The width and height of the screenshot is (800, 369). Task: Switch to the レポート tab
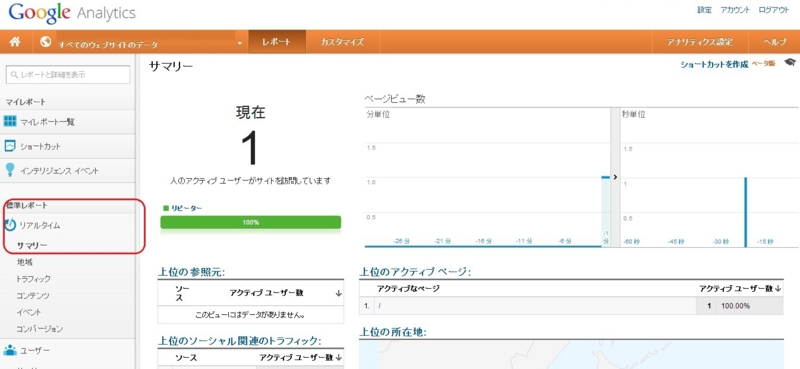[277, 42]
